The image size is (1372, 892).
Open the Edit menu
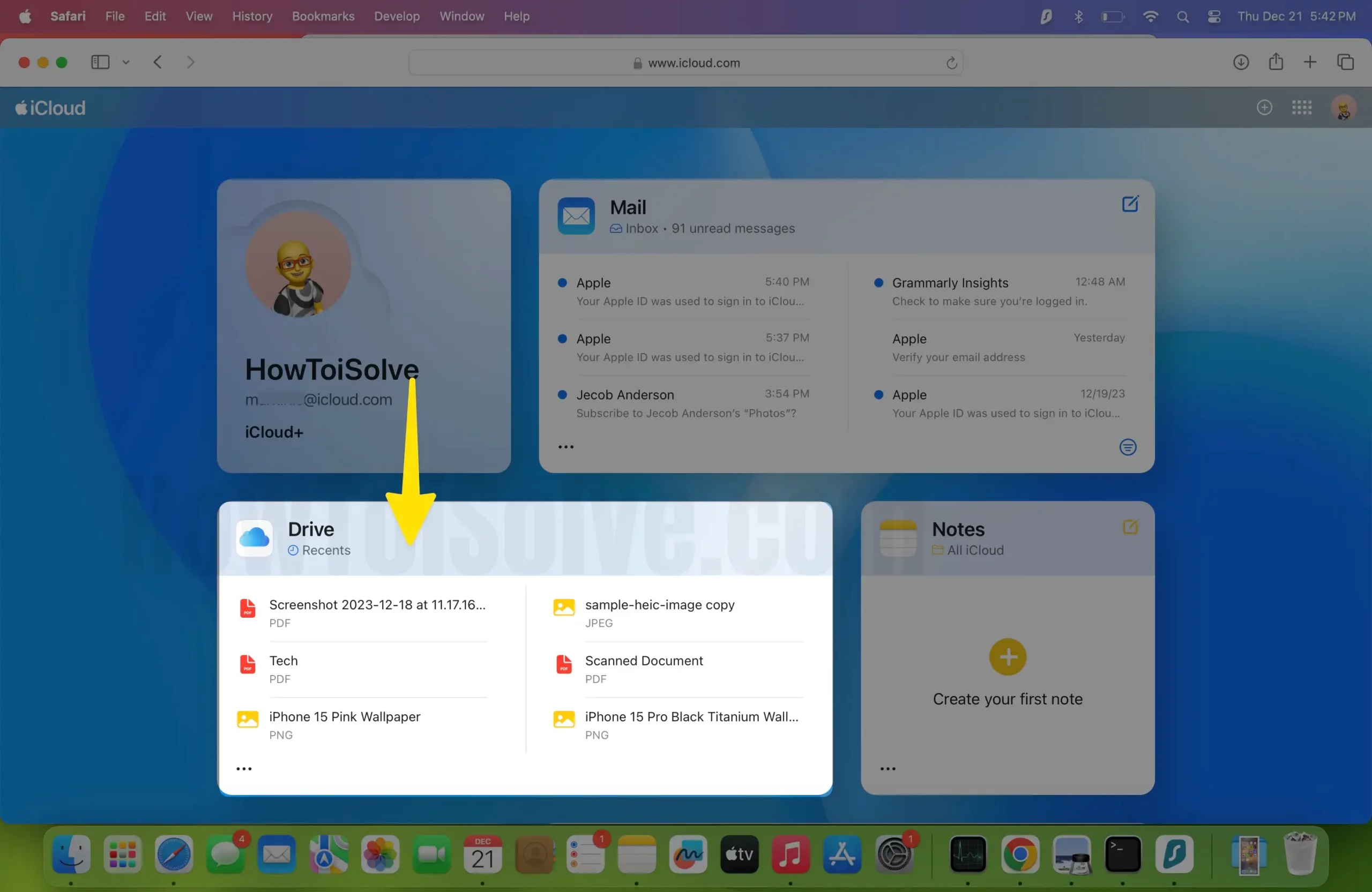pyautogui.click(x=154, y=17)
